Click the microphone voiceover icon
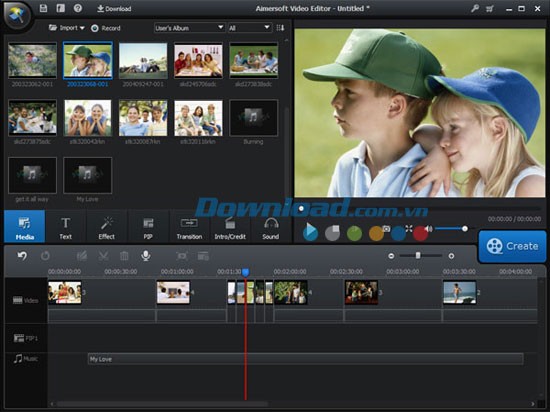The image size is (550, 412). [146, 256]
